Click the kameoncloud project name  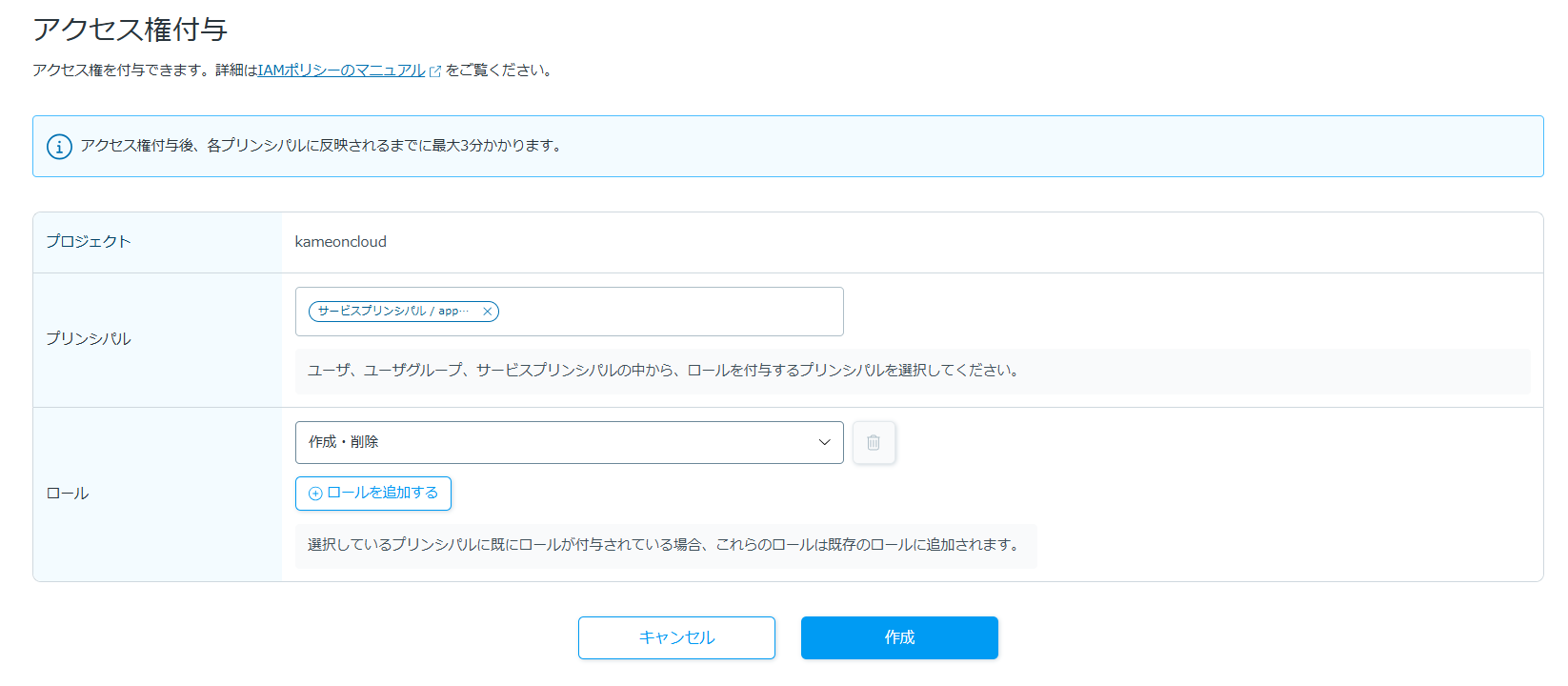pyautogui.click(x=341, y=242)
